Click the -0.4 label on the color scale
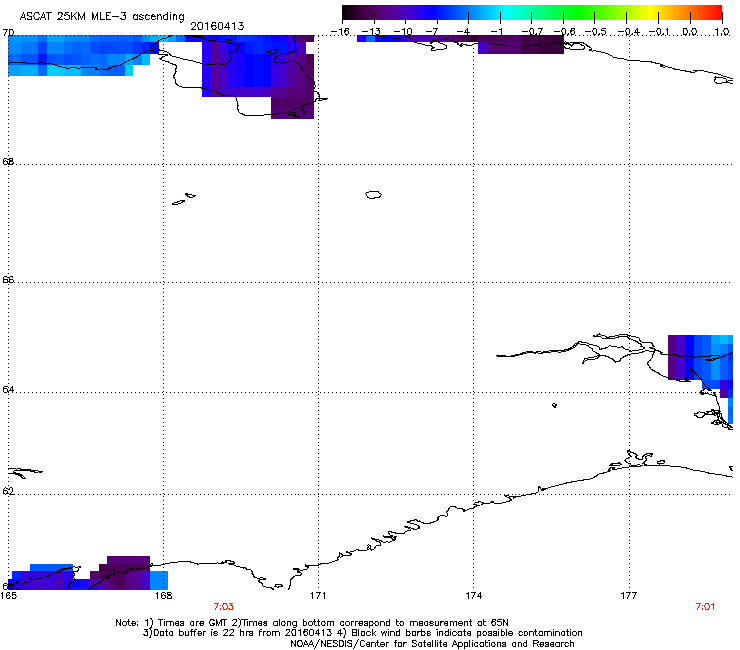740x650 pixels. click(x=628, y=32)
